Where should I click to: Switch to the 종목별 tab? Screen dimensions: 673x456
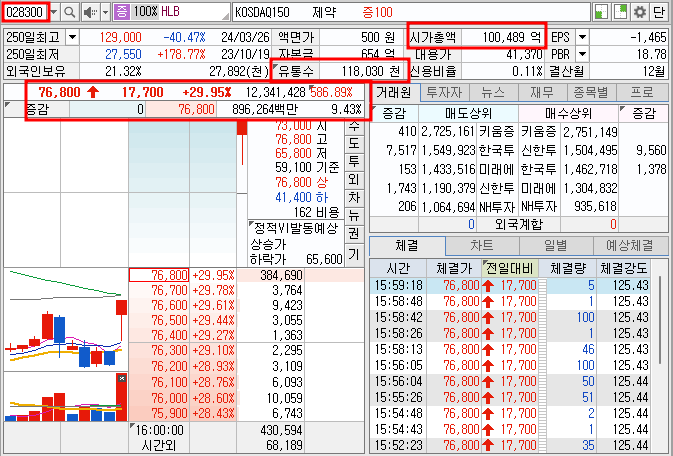coord(591,92)
